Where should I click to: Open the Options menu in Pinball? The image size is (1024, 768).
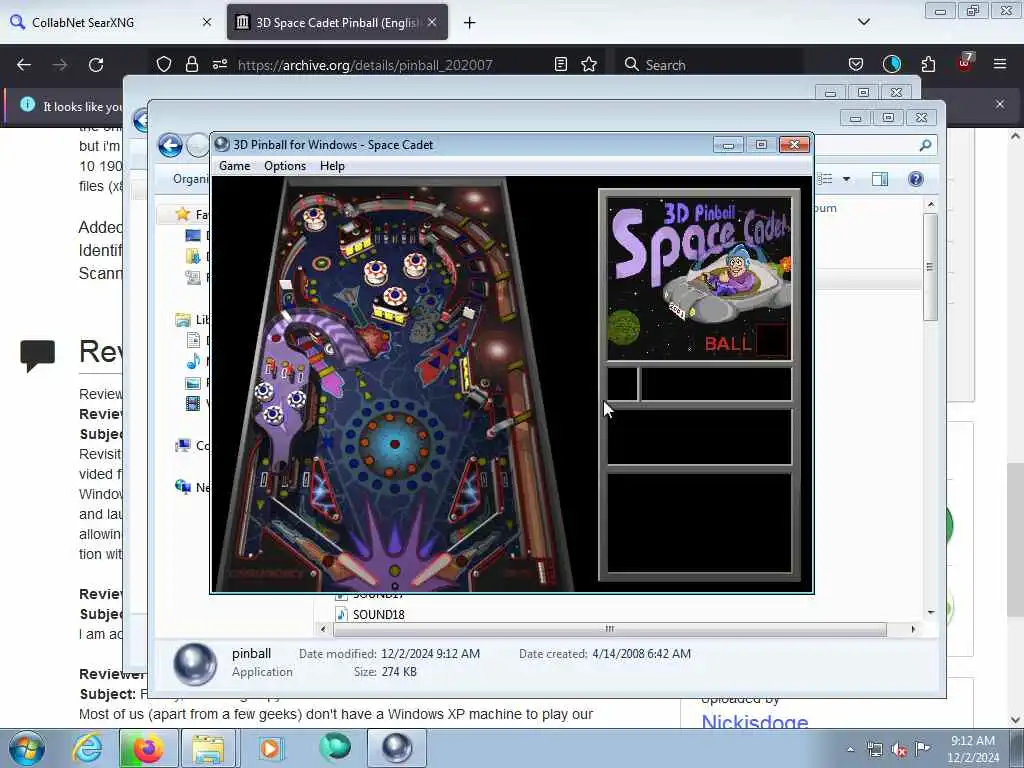click(285, 166)
